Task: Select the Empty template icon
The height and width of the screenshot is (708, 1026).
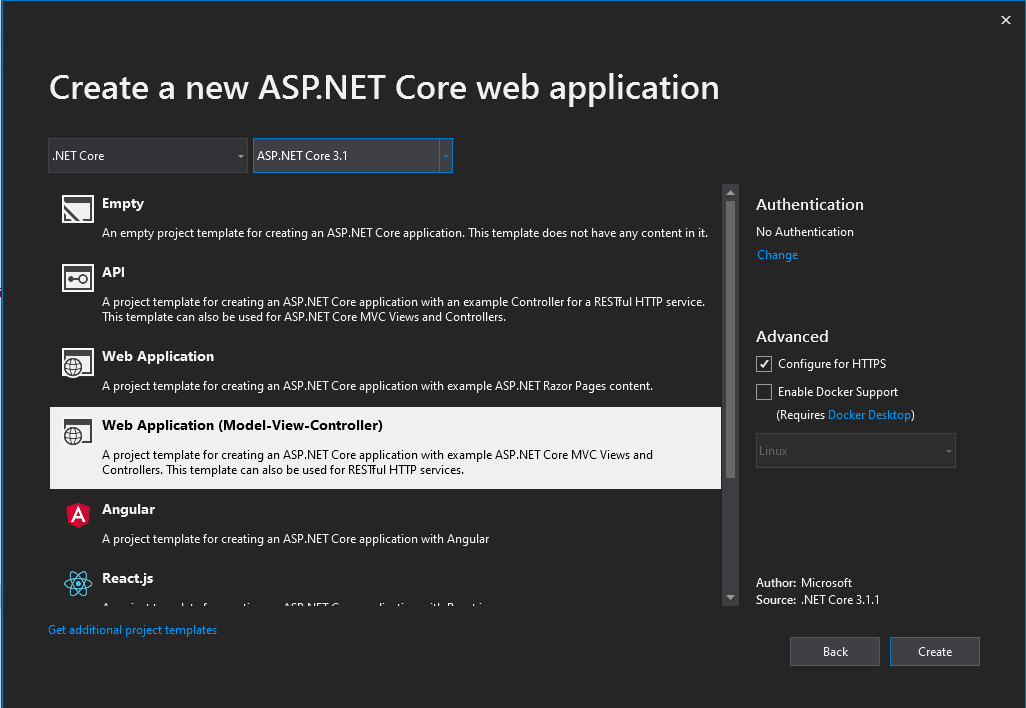Action: click(78, 209)
